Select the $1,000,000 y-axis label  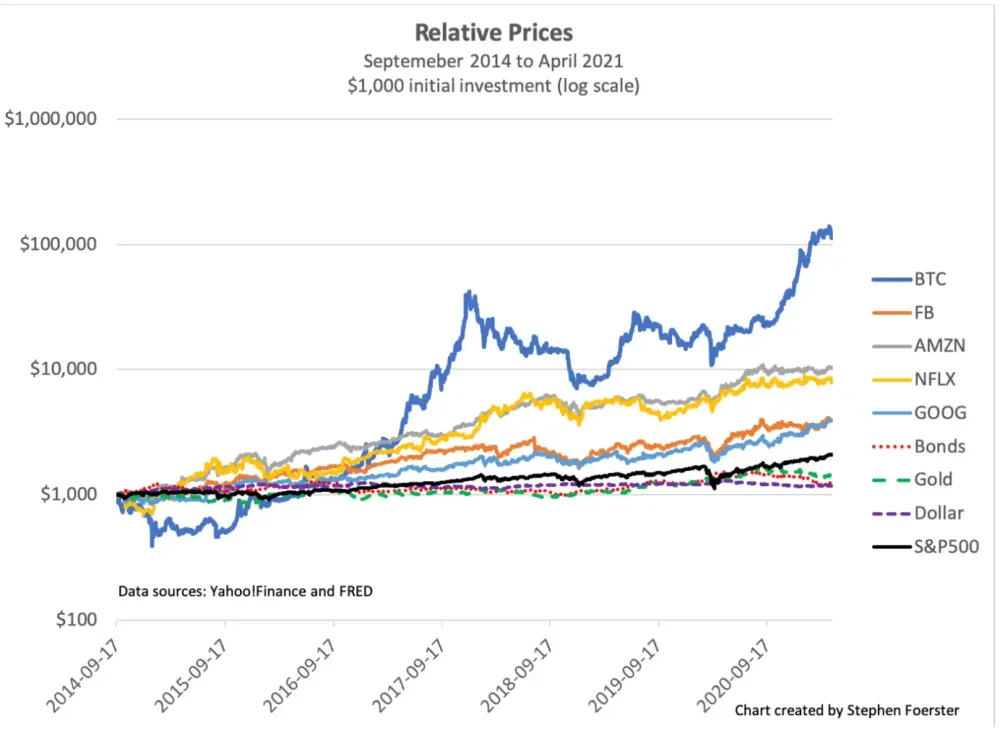click(50, 119)
